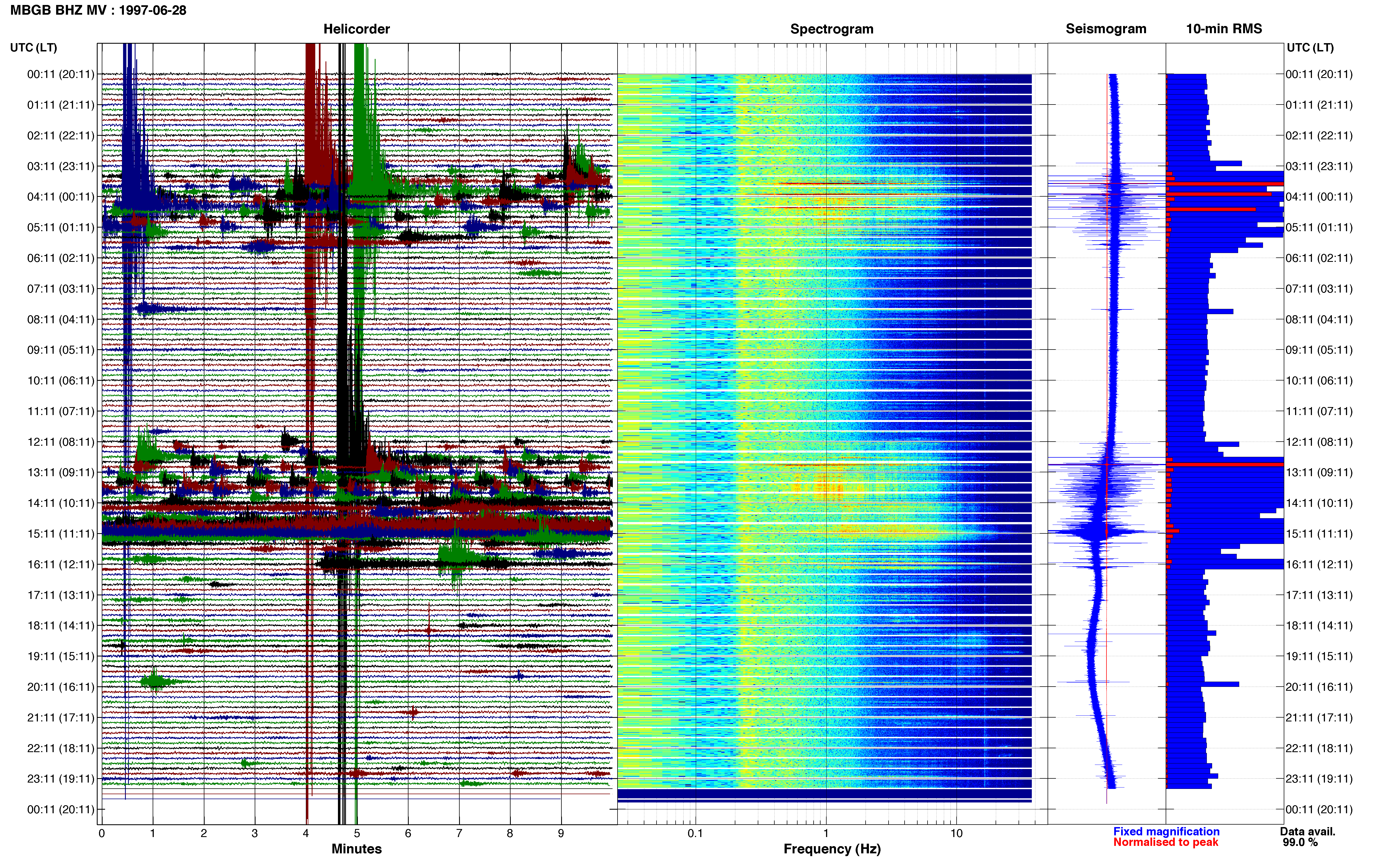
Task: Click right time label 08:11 (04:11)
Action: point(1319,319)
